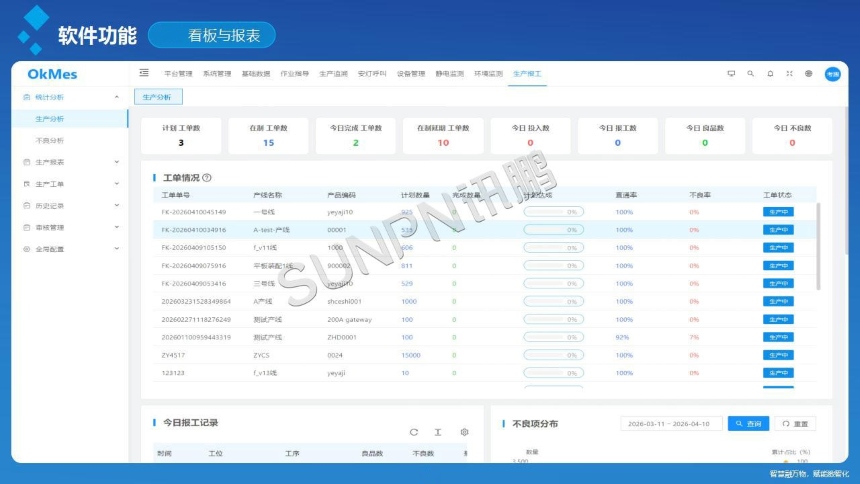Collapse the 统计分析 menu group

coord(117,97)
